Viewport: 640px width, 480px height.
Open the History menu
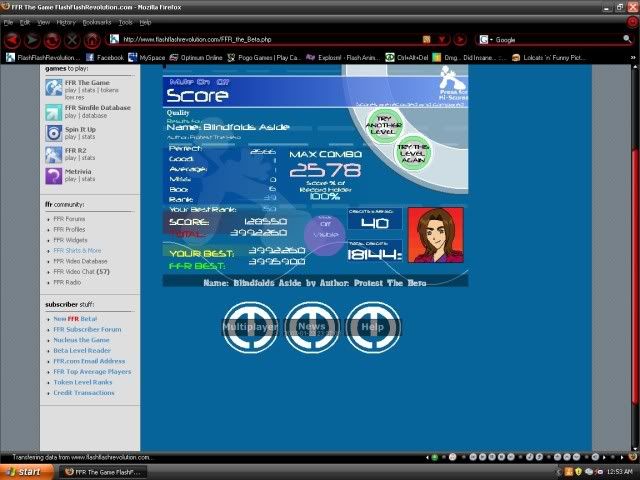[x=66, y=21]
